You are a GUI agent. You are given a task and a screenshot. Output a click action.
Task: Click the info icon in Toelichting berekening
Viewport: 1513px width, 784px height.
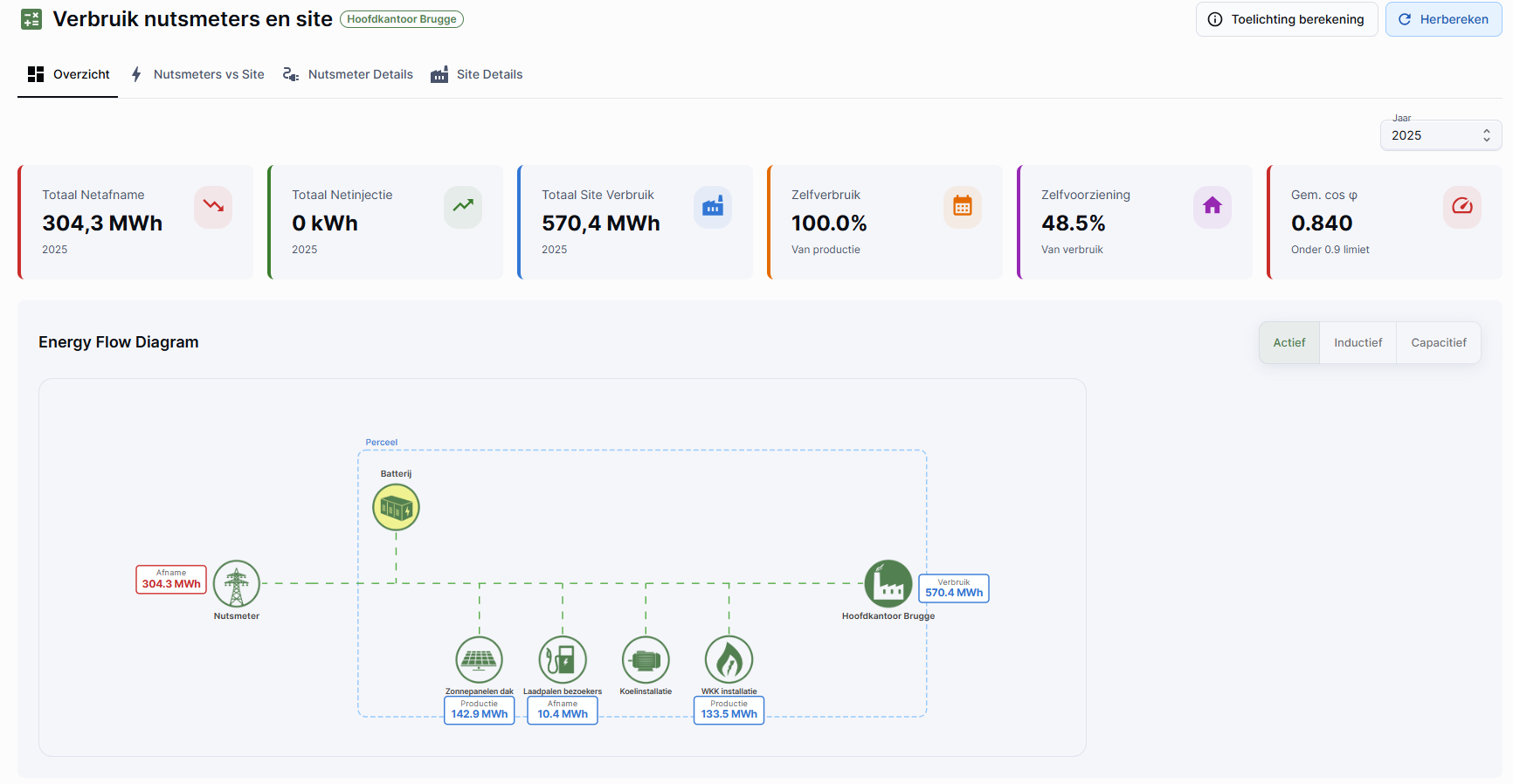click(1215, 19)
